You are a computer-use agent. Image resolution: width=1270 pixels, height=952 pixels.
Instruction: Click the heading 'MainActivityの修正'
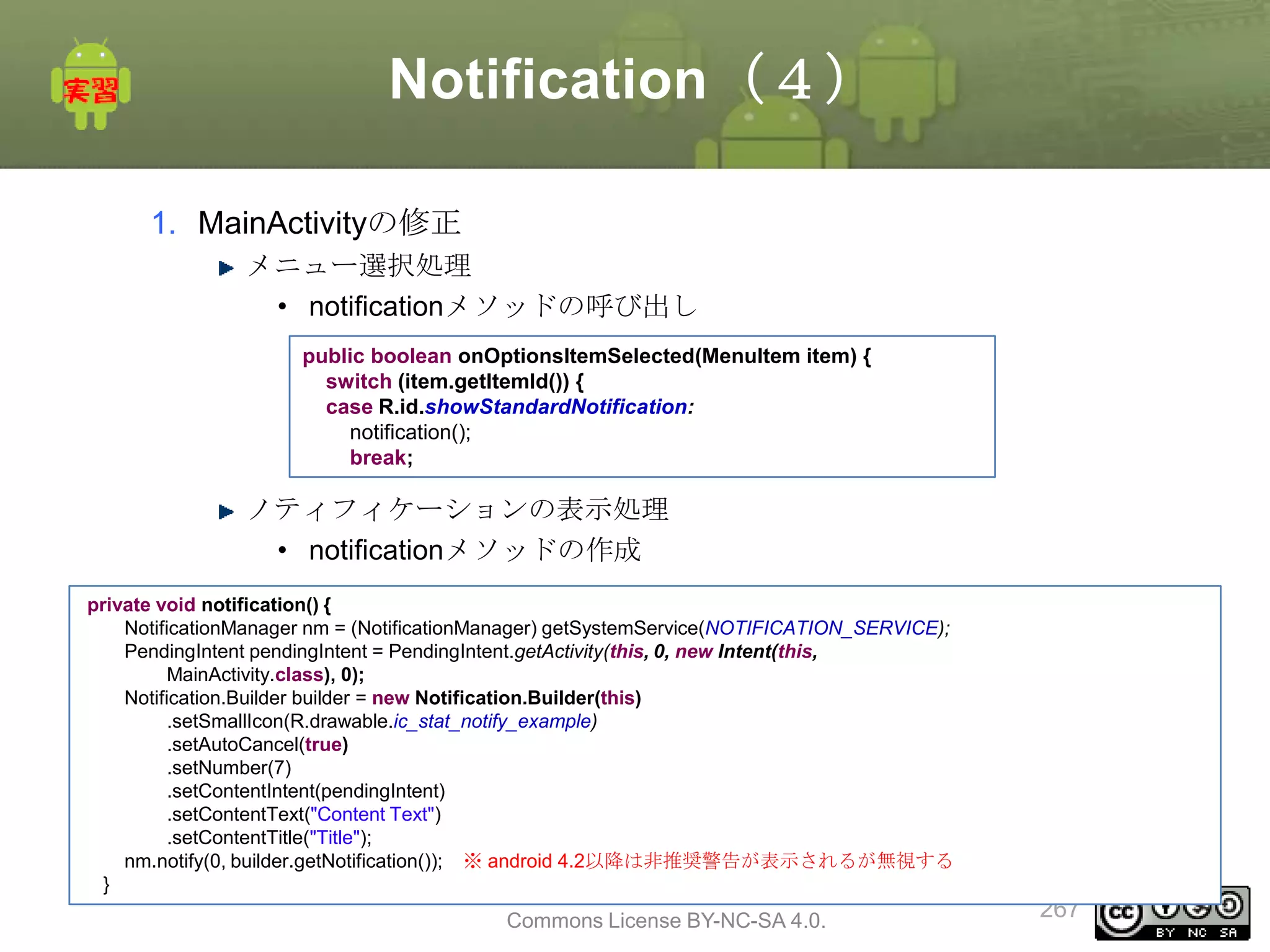click(329, 223)
